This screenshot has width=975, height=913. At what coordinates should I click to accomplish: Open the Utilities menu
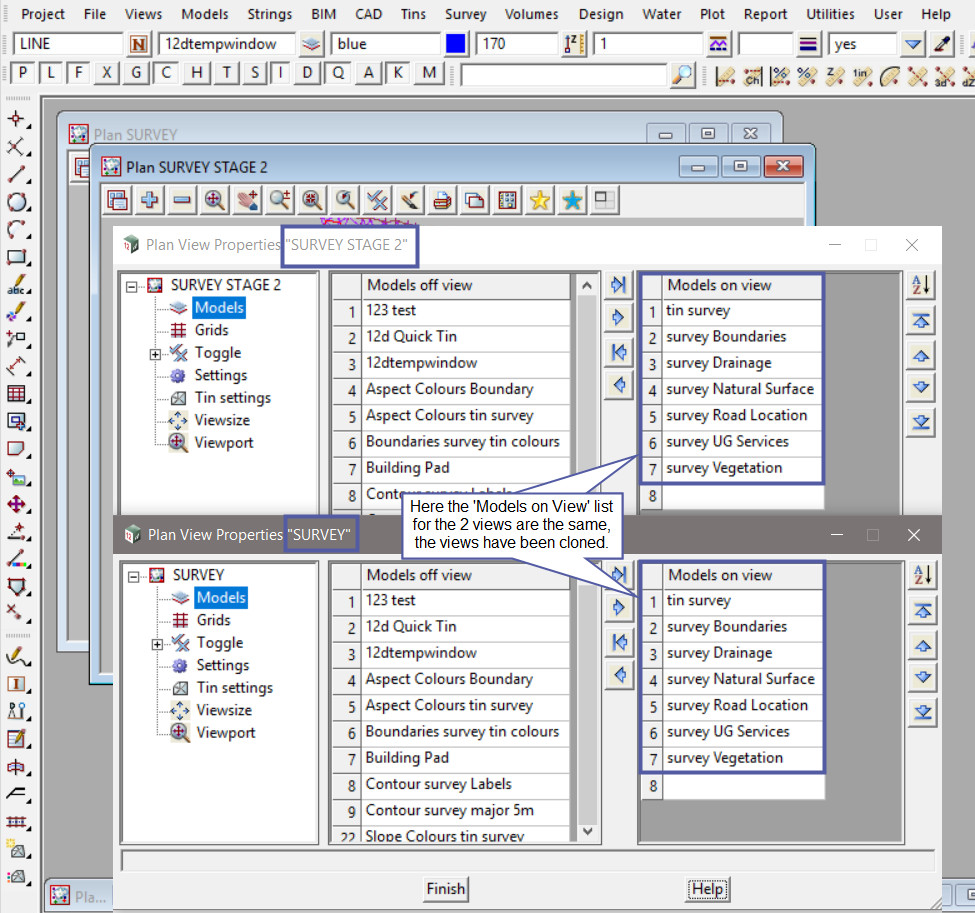830,14
